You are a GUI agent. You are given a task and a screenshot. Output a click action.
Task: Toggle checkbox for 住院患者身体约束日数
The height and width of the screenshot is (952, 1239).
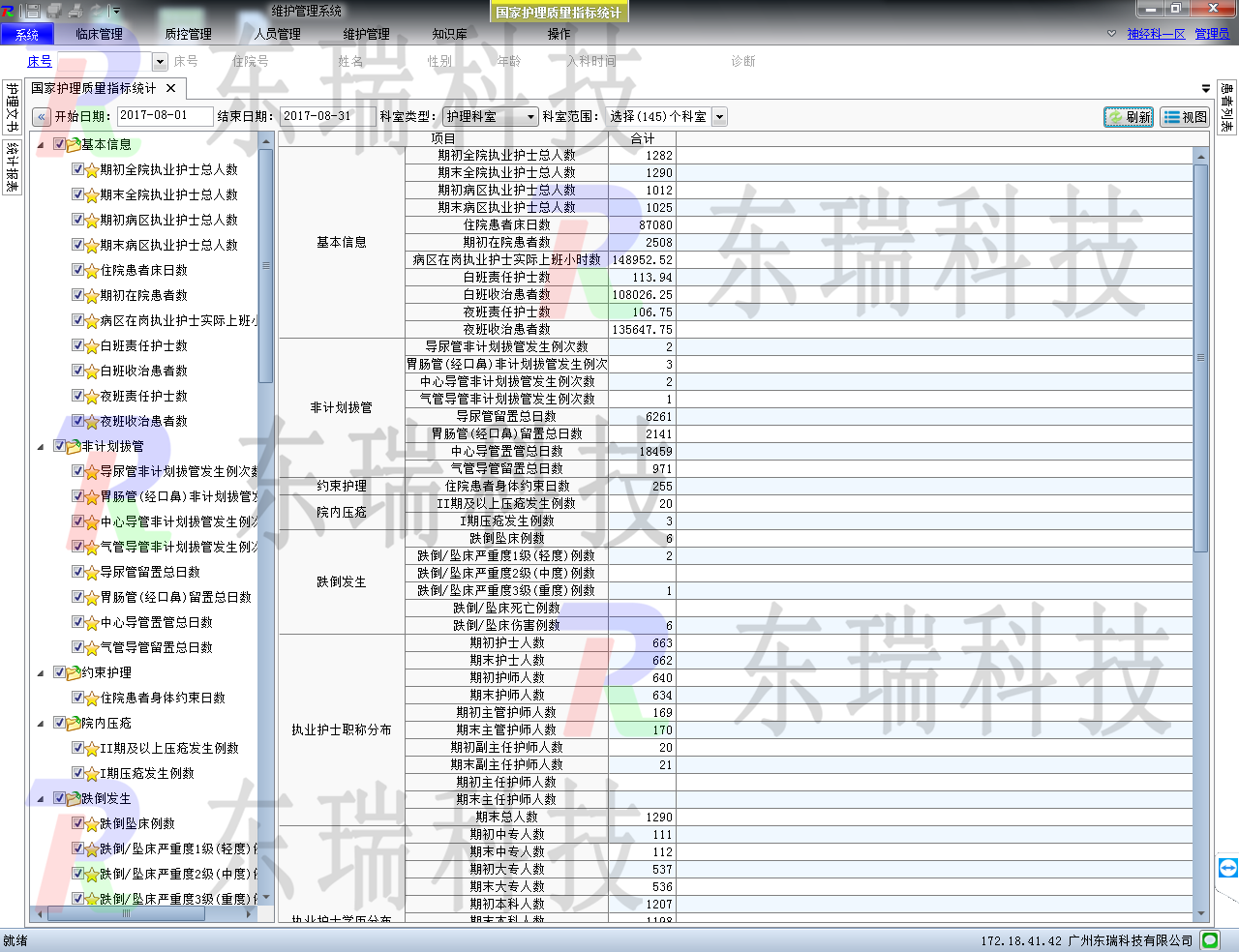pyautogui.click(x=78, y=698)
